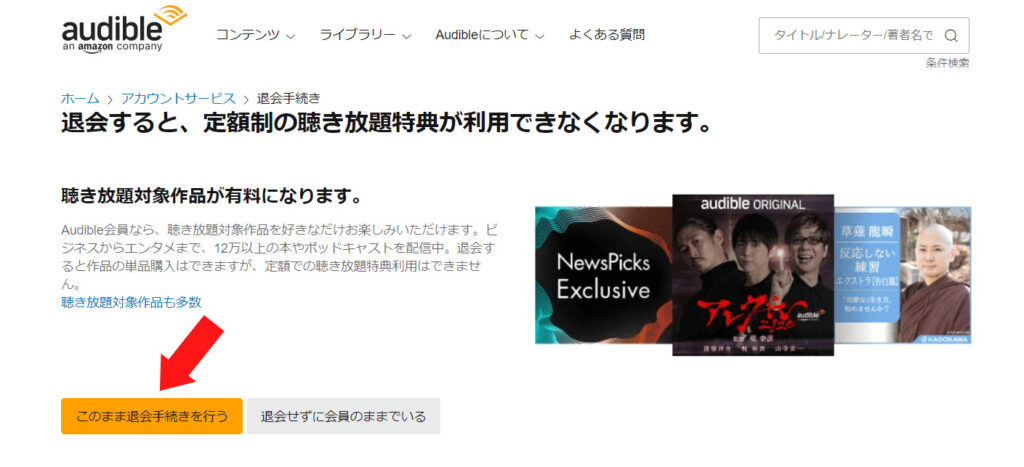Expand the ライブラリー dropdown chevron
This screenshot has height=467, width=1024.
(x=407, y=37)
